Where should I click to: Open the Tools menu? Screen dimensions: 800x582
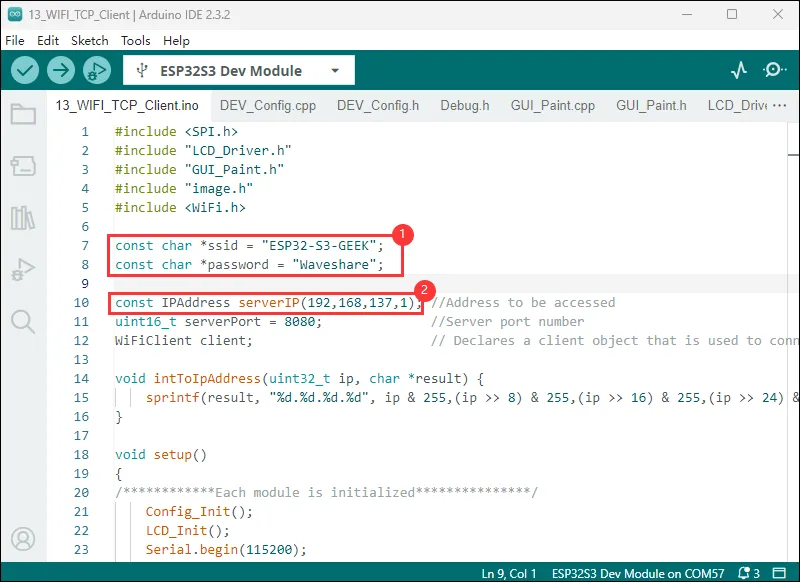[136, 41]
